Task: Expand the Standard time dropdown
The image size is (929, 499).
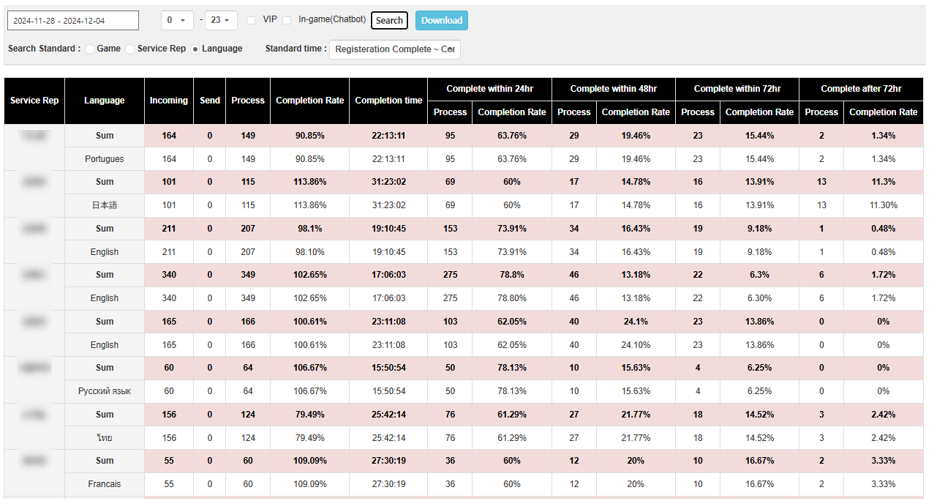Action: pos(395,49)
